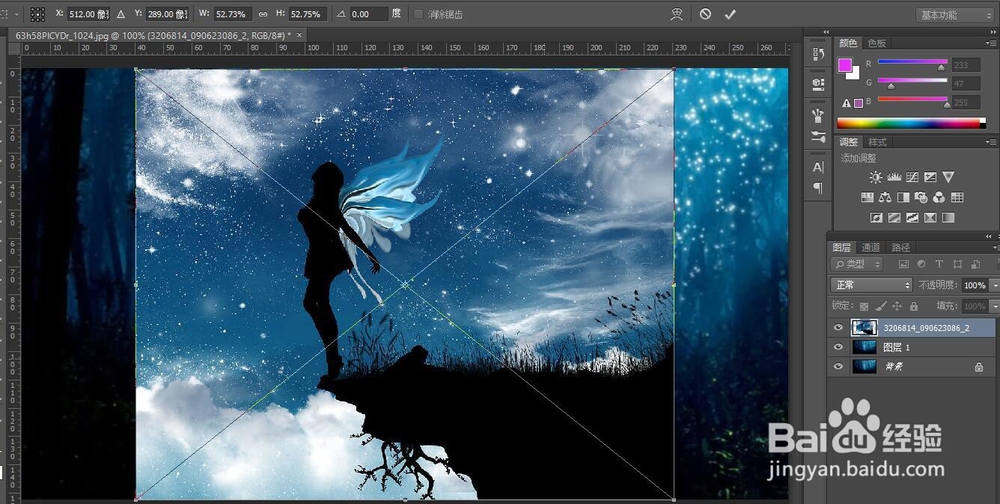Screen dimensions: 1000x504
Task: Click the magenta foreground color swatch
Action: click(x=844, y=65)
